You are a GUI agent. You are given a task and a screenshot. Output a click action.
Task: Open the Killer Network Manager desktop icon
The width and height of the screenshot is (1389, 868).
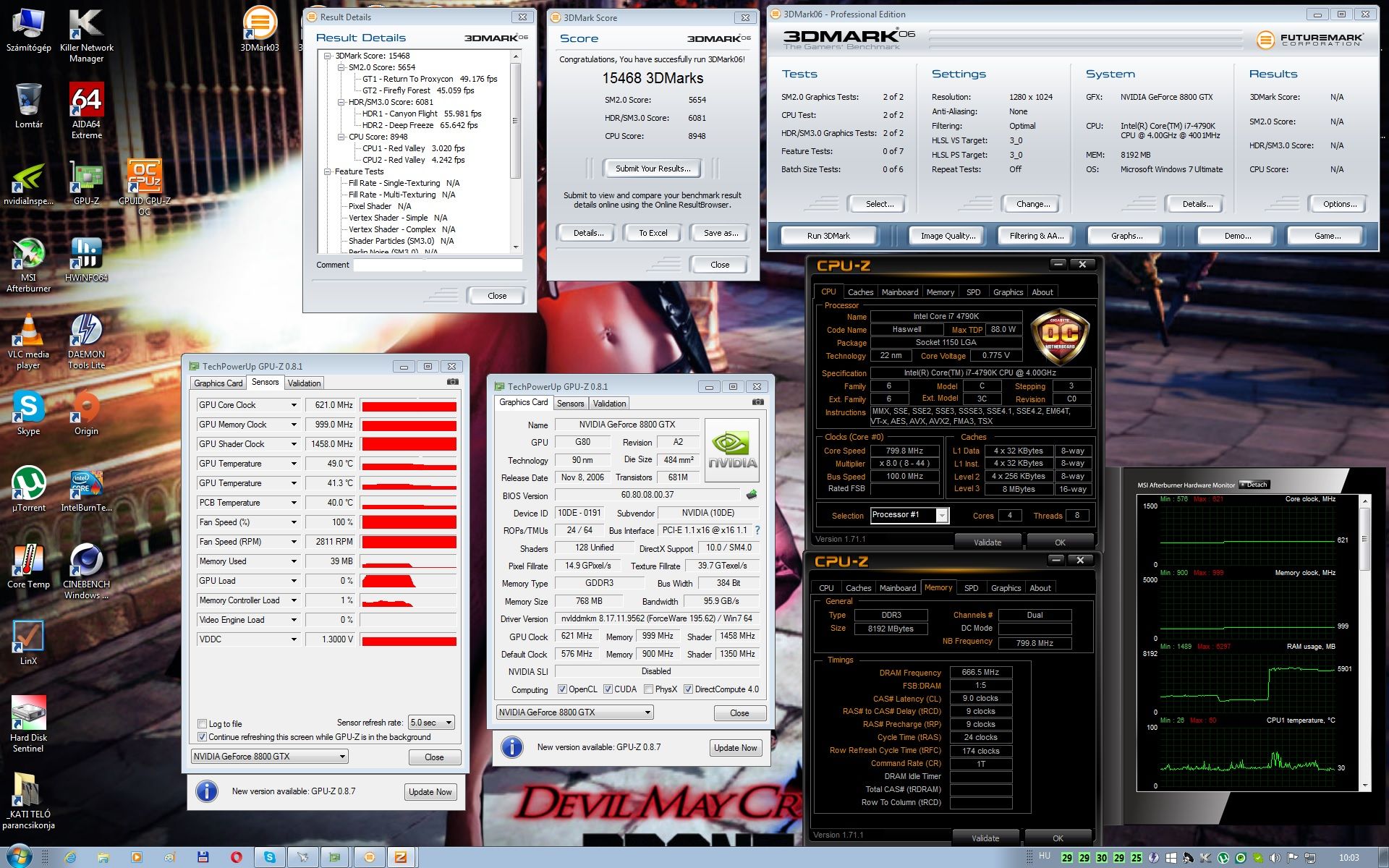86,35
